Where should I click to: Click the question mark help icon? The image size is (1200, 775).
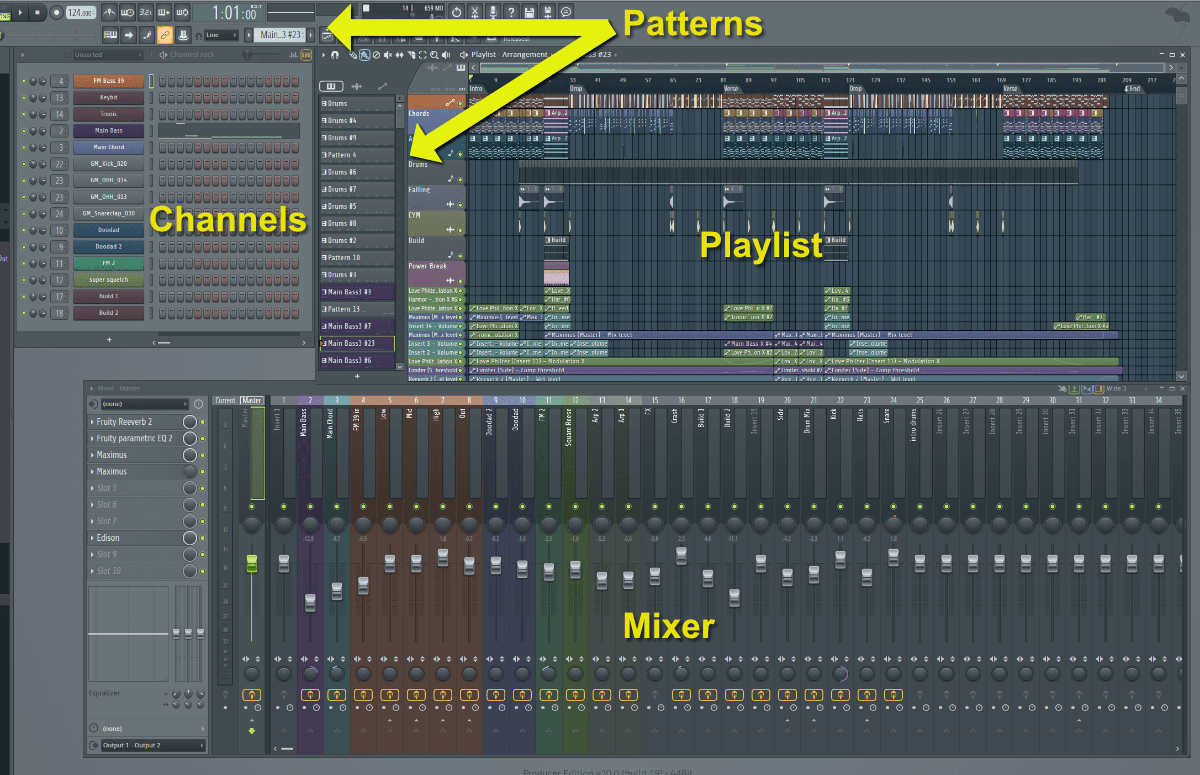(x=511, y=12)
